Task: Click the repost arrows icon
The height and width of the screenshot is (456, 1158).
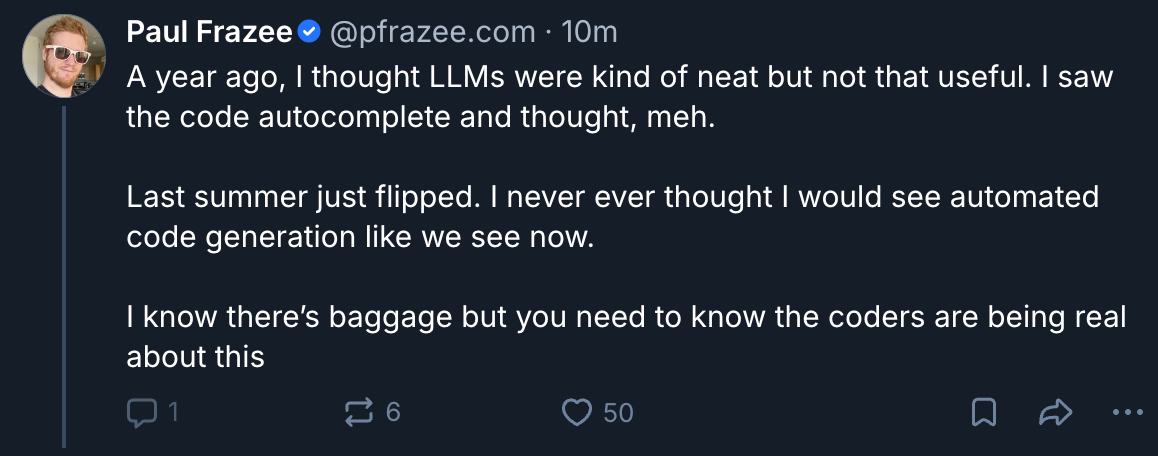Action: [x=357, y=412]
